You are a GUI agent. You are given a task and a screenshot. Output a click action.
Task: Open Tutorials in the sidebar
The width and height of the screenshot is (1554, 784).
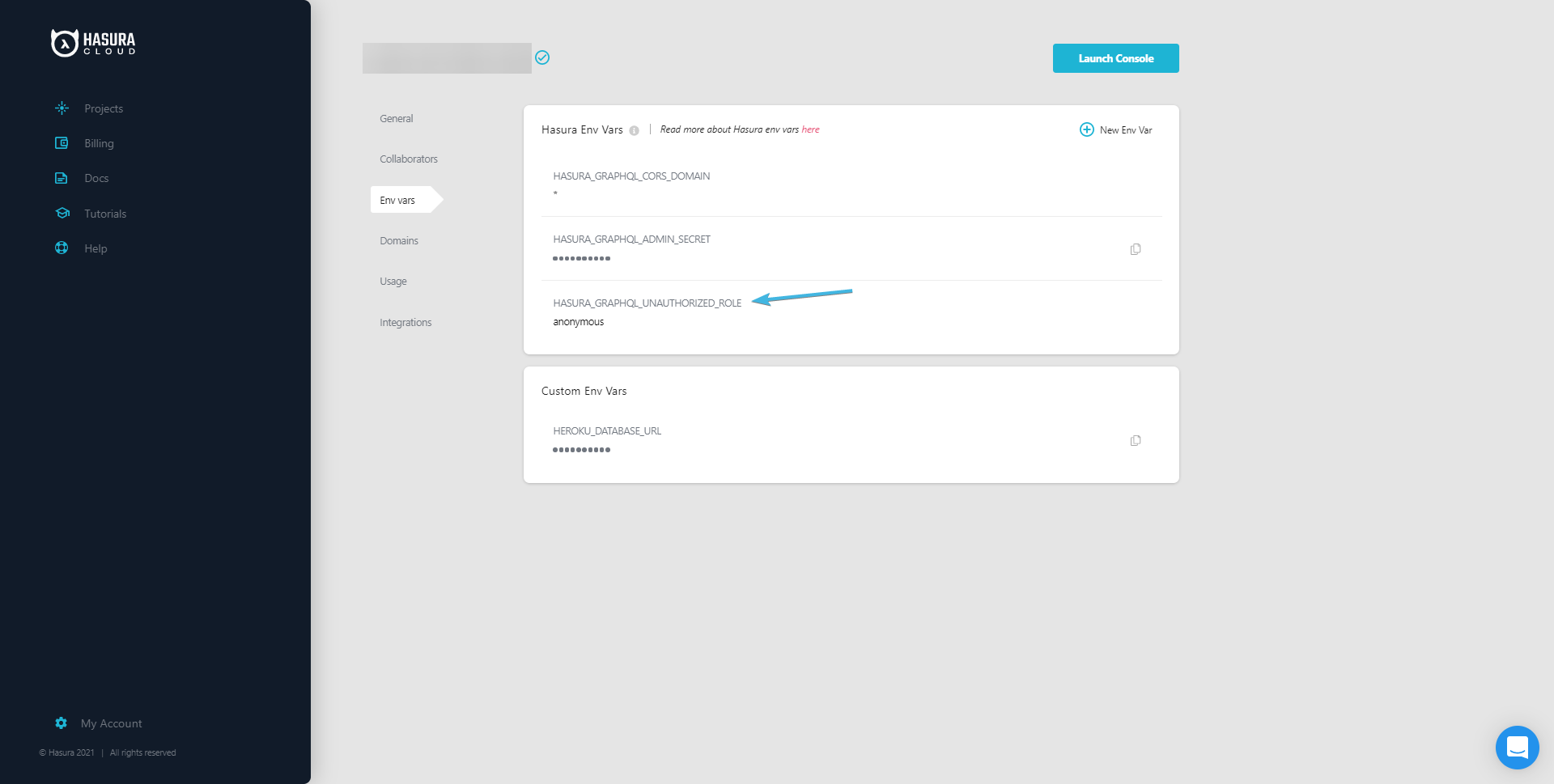105,214
